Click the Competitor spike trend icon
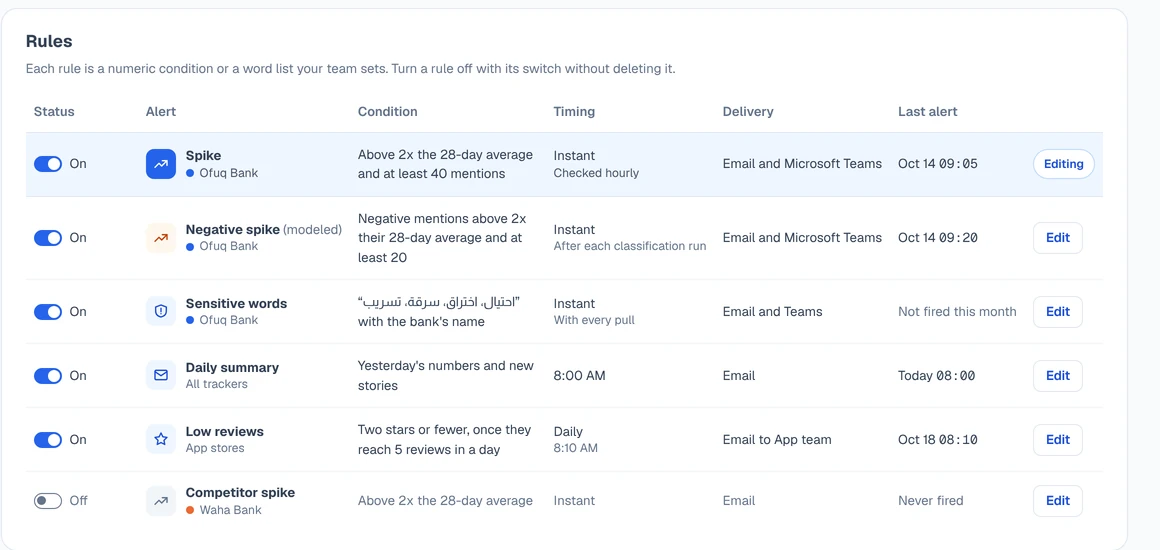Screen dimensions: 1160x550 [x=161, y=501]
